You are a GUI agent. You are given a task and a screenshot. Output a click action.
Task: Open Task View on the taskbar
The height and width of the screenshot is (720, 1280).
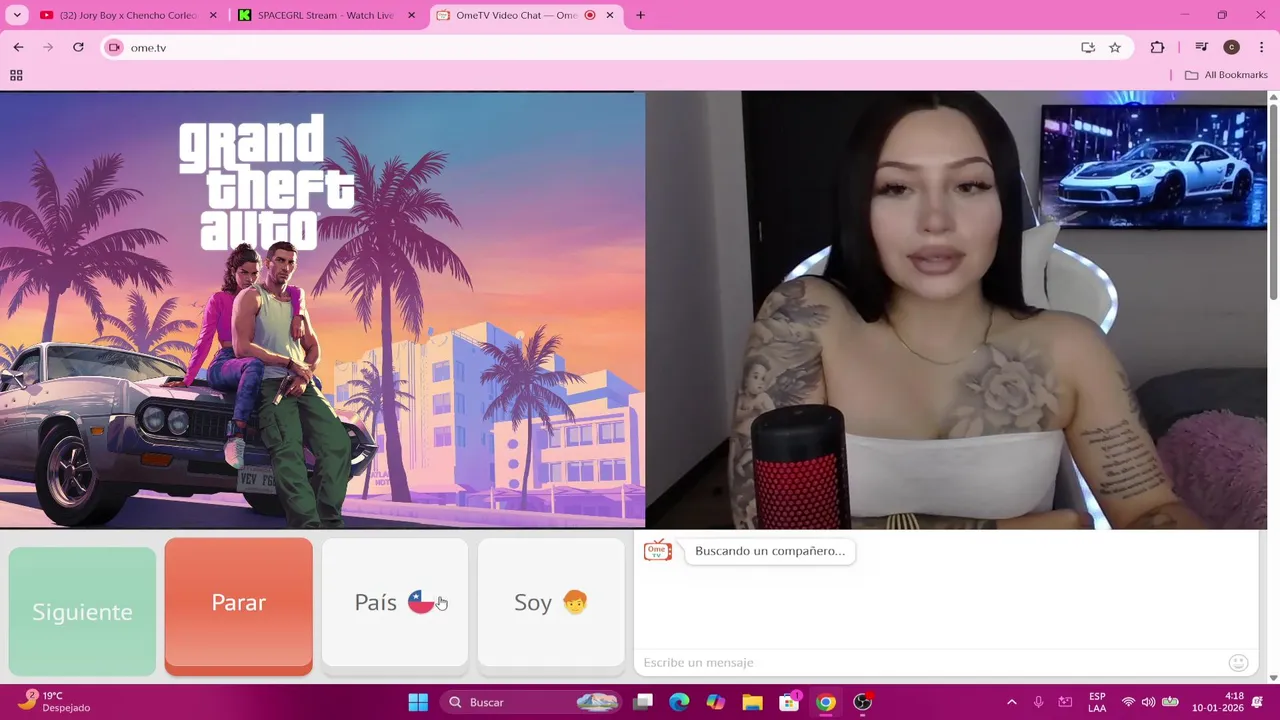pos(643,702)
